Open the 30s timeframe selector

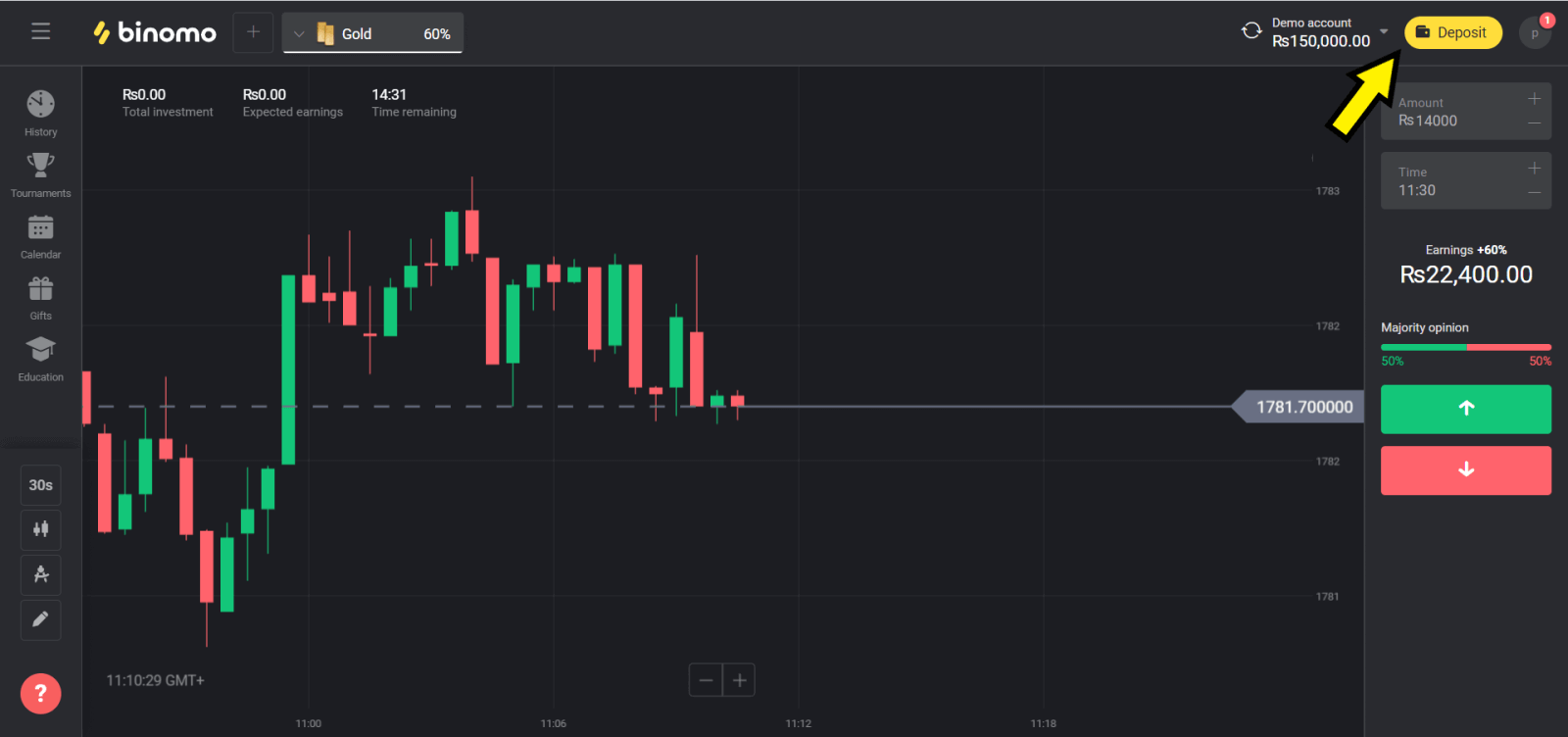click(40, 485)
